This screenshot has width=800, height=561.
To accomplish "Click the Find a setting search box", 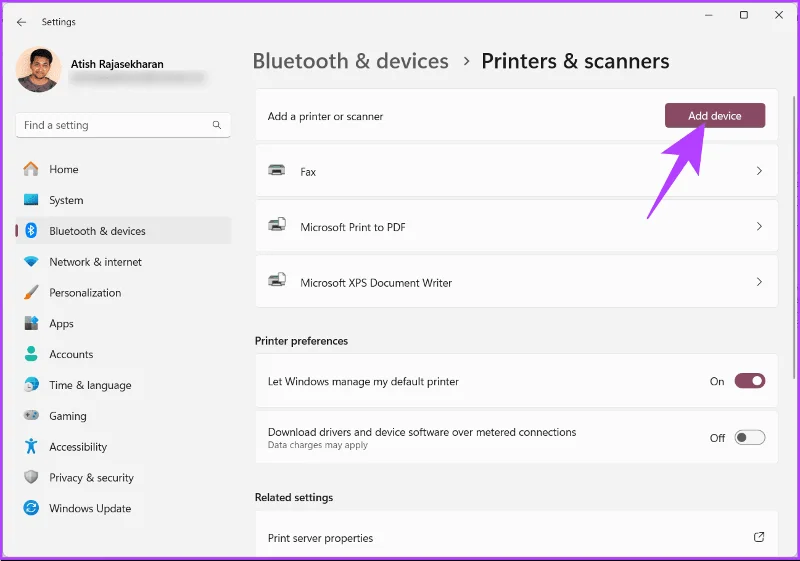I will 123,125.
